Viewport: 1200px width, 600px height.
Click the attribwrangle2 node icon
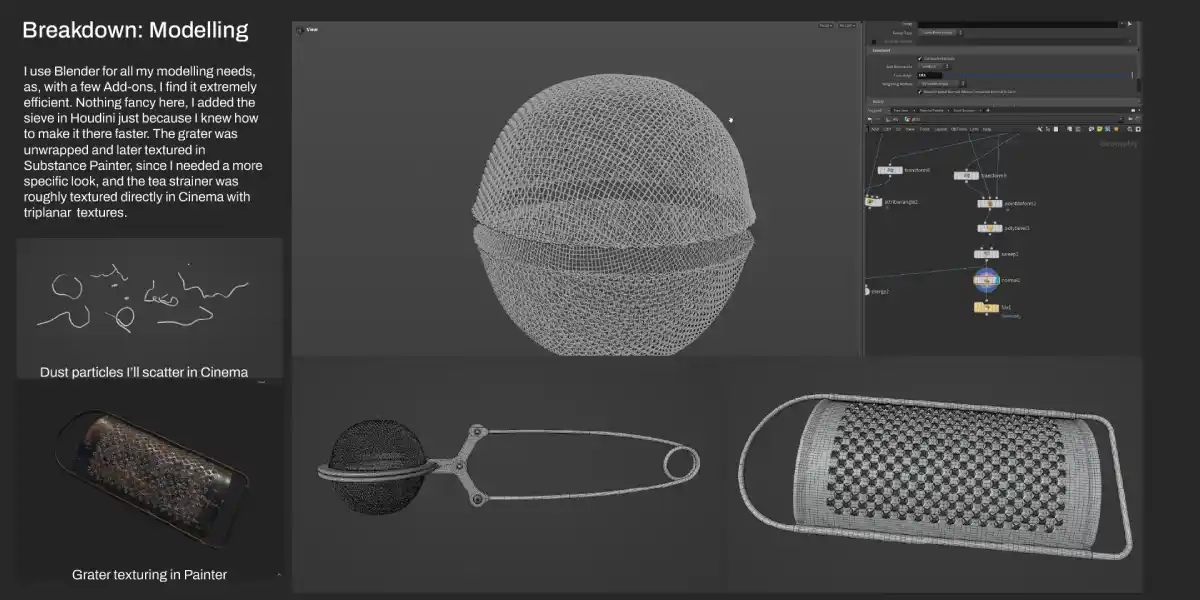point(872,201)
